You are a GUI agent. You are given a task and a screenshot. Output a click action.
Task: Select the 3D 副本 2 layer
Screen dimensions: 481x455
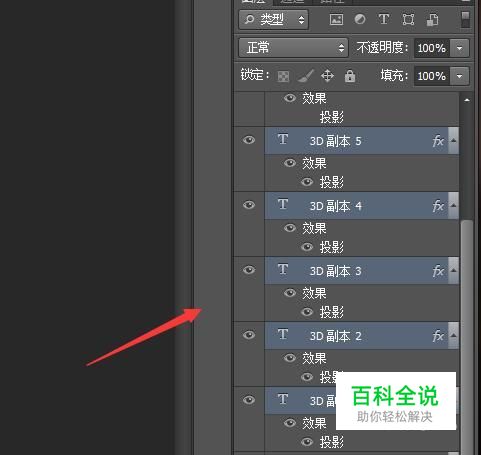(x=362, y=335)
